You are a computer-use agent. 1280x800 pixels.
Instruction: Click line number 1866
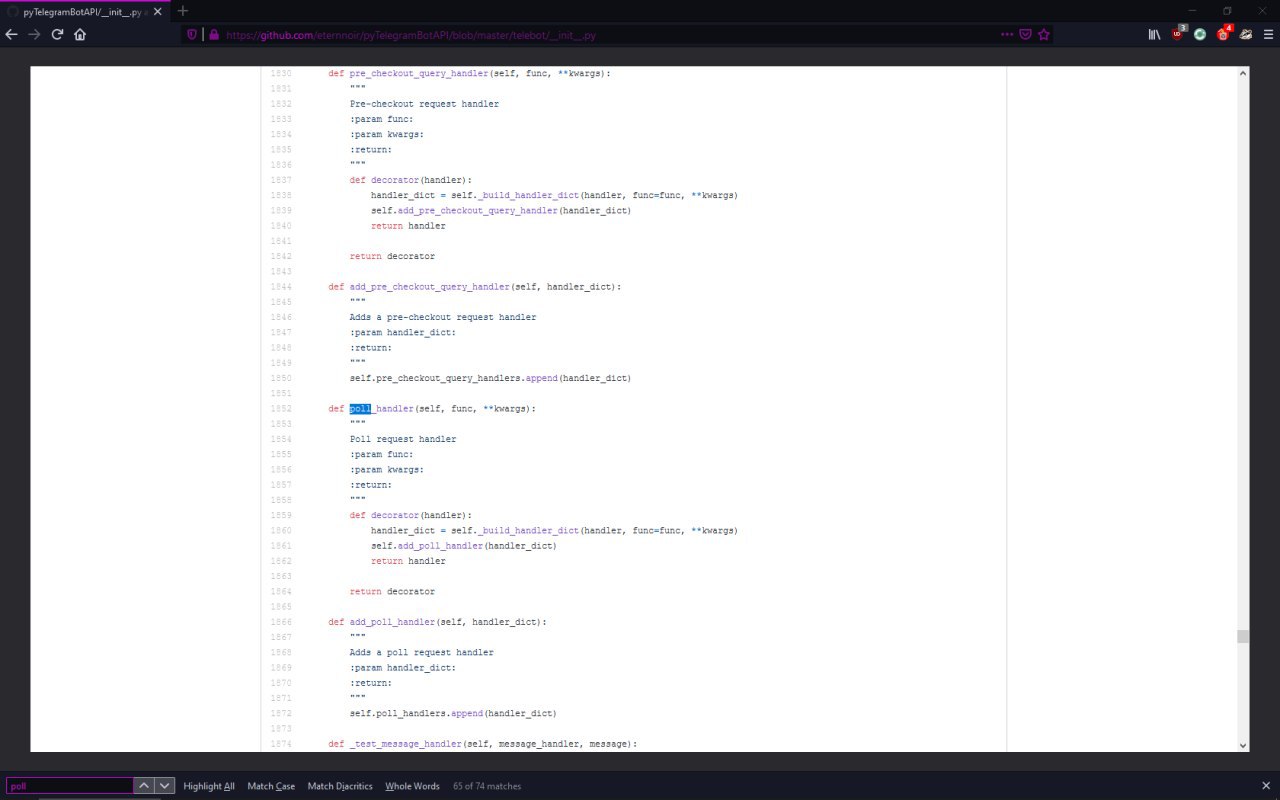click(281, 622)
